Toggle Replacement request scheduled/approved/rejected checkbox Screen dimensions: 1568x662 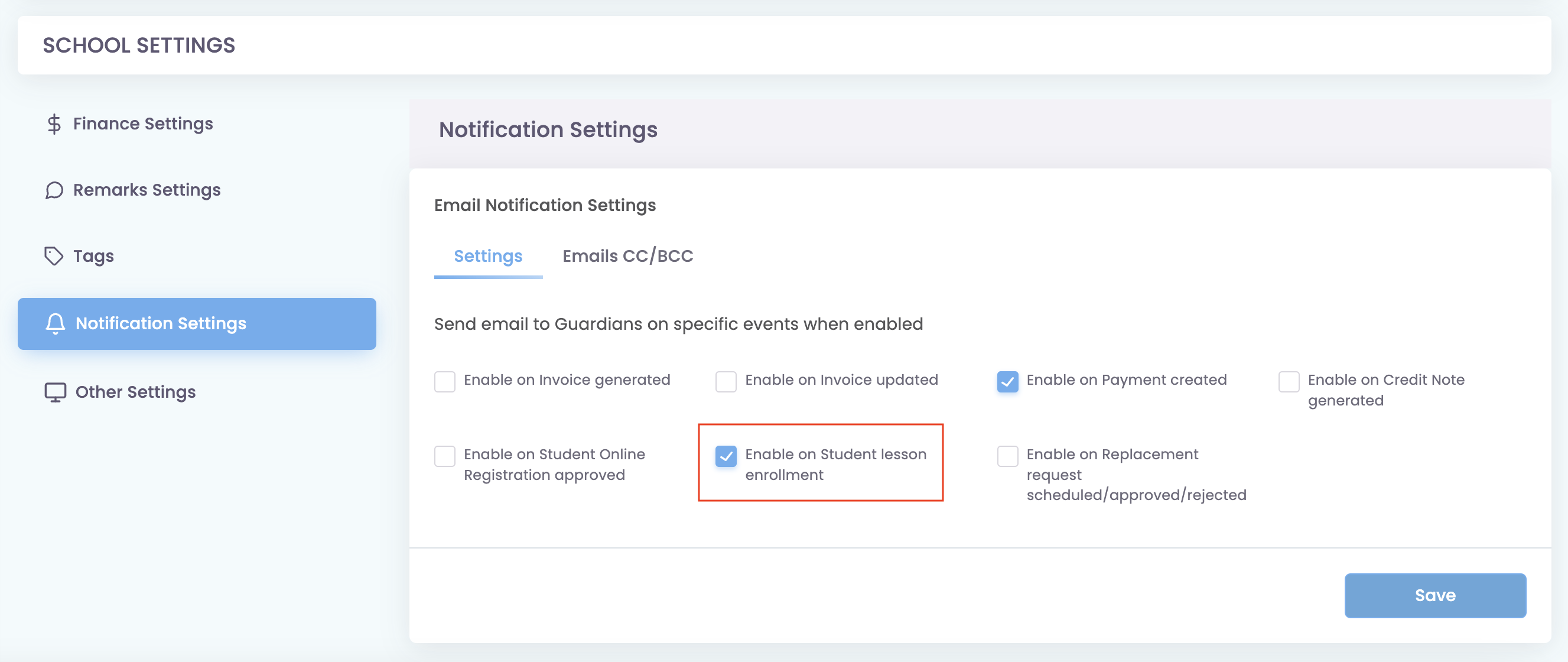(x=1007, y=456)
